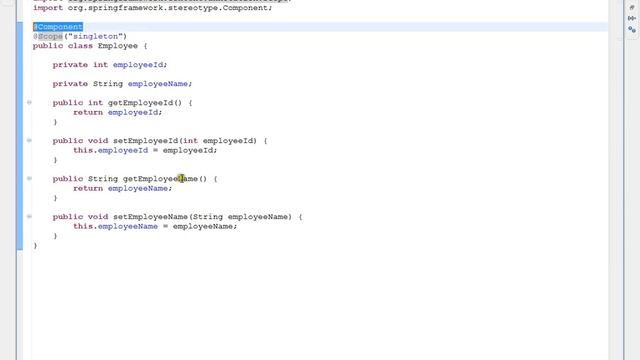Click the setEmployeeName method name
640x360 pixels.
[x=150, y=217]
